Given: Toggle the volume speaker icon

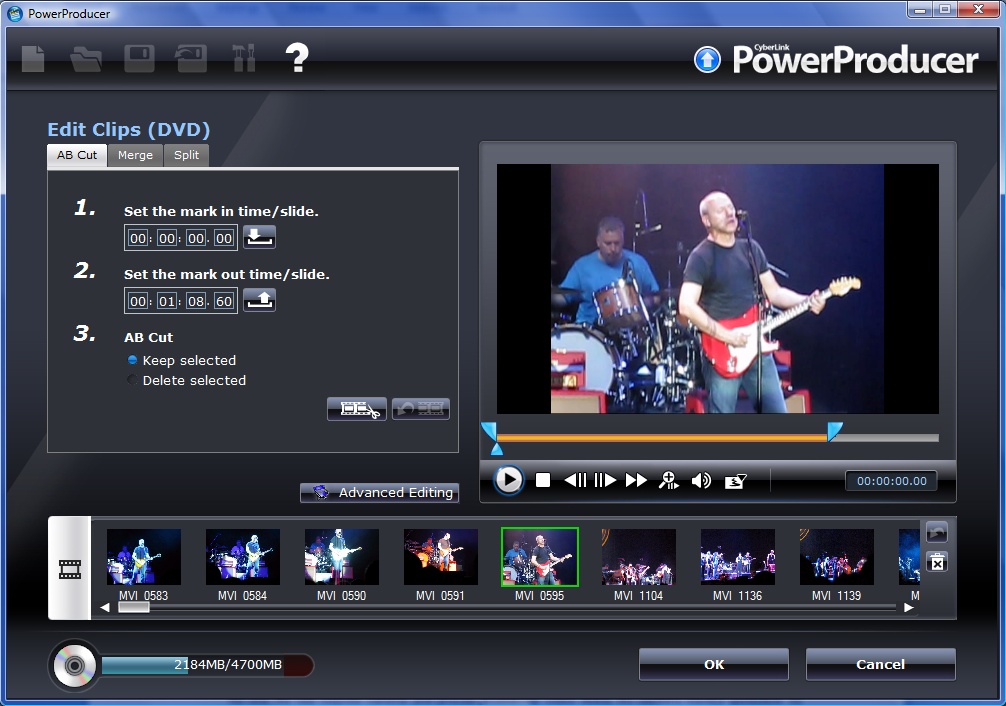Looking at the screenshot, I should point(701,480).
